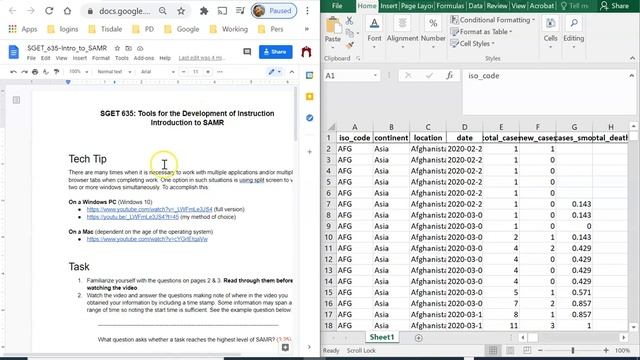The width and height of the screenshot is (640, 360).
Task: Expand Conditional Formatting dropdown
Action: (x=533, y=20)
